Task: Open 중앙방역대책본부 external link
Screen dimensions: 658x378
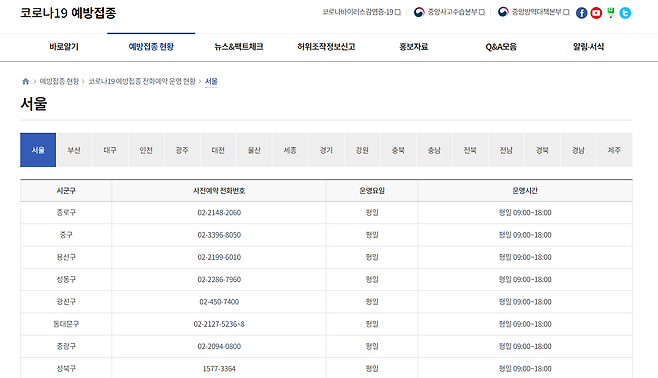Action: click(533, 12)
